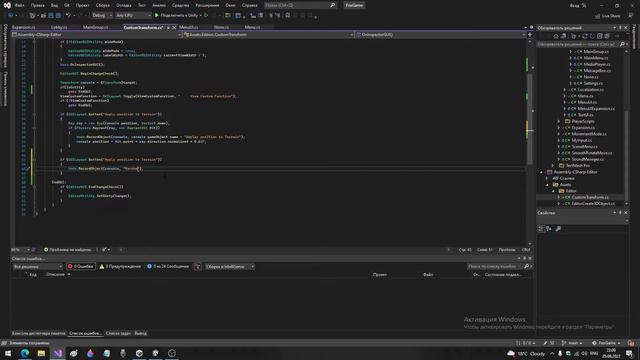Open the Debug configuration dropdown

(x=102, y=16)
